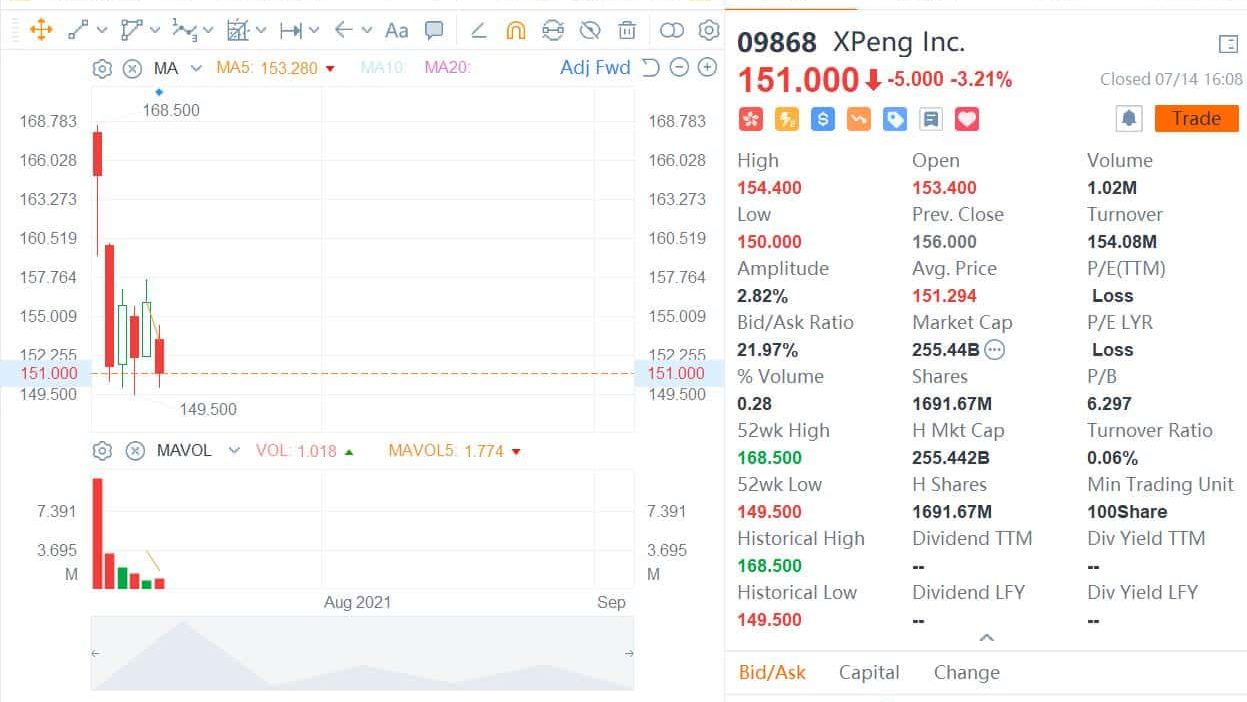Select the left arrow drawing tool
The width and height of the screenshot is (1247, 702).
(343, 30)
